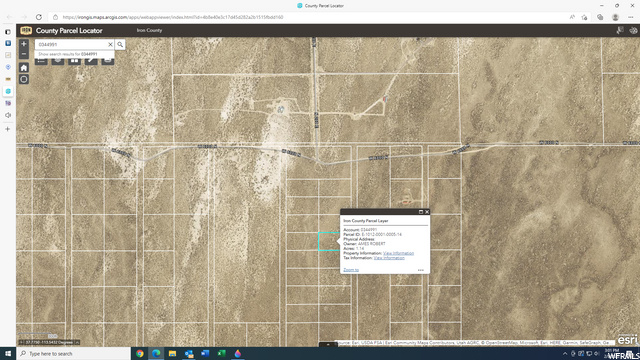640x360 pixels.
Task: Open Chrome from the taskbar
Action: 140,353
